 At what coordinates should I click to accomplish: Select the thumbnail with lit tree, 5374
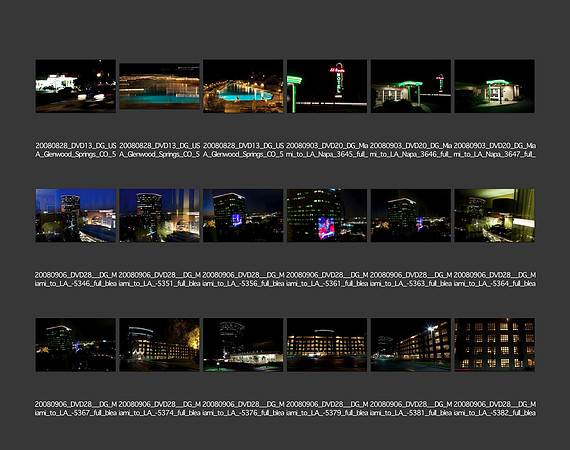click(x=160, y=345)
